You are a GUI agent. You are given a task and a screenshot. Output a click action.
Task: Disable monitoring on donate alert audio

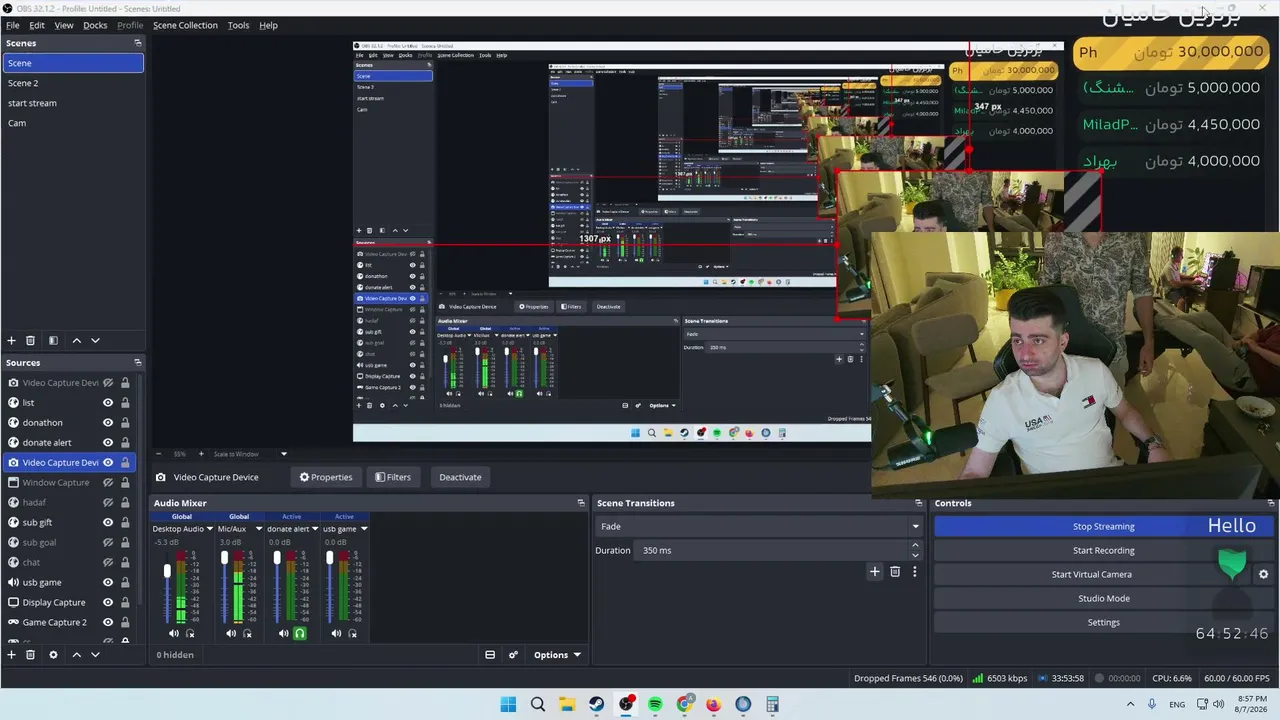299,633
